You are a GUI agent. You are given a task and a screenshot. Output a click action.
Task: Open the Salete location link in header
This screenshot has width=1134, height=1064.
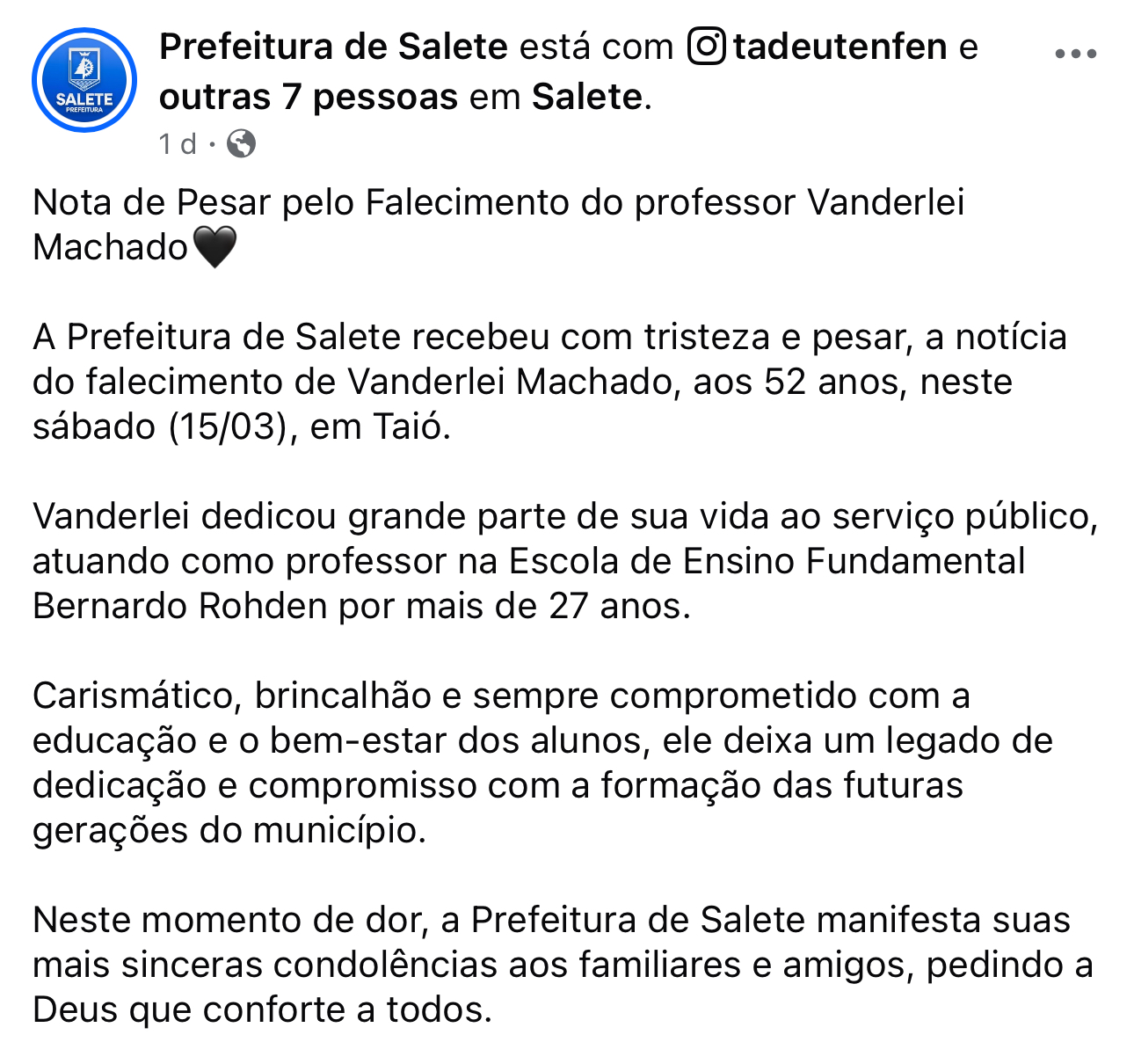pyautogui.click(x=586, y=97)
